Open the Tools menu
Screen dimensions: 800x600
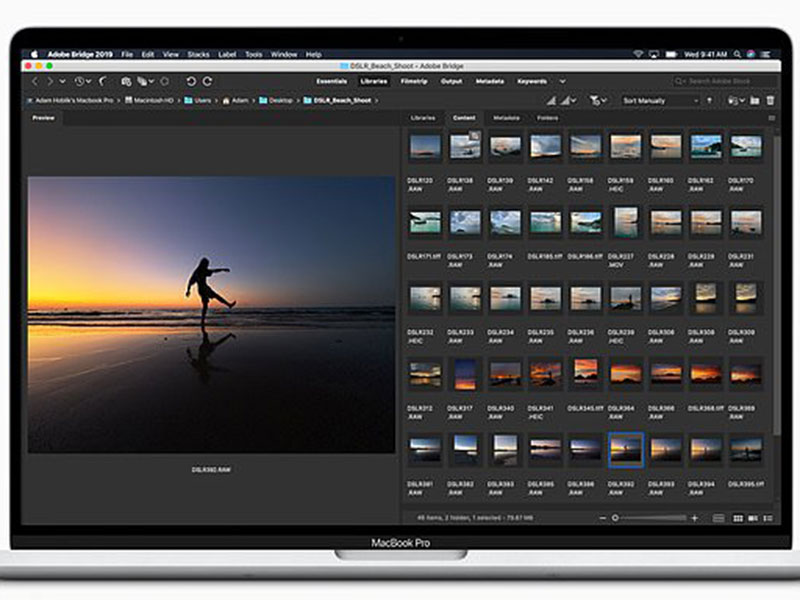click(254, 54)
